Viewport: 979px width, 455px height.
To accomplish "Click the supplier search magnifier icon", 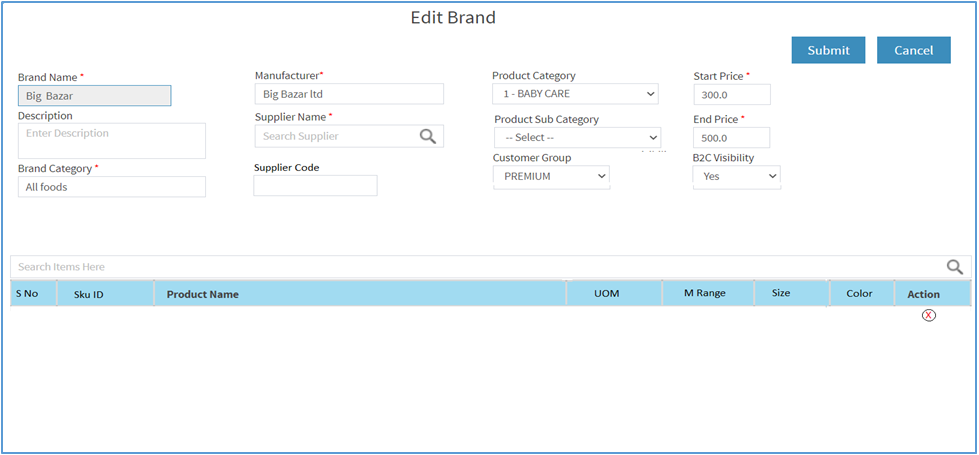I will (x=428, y=136).
